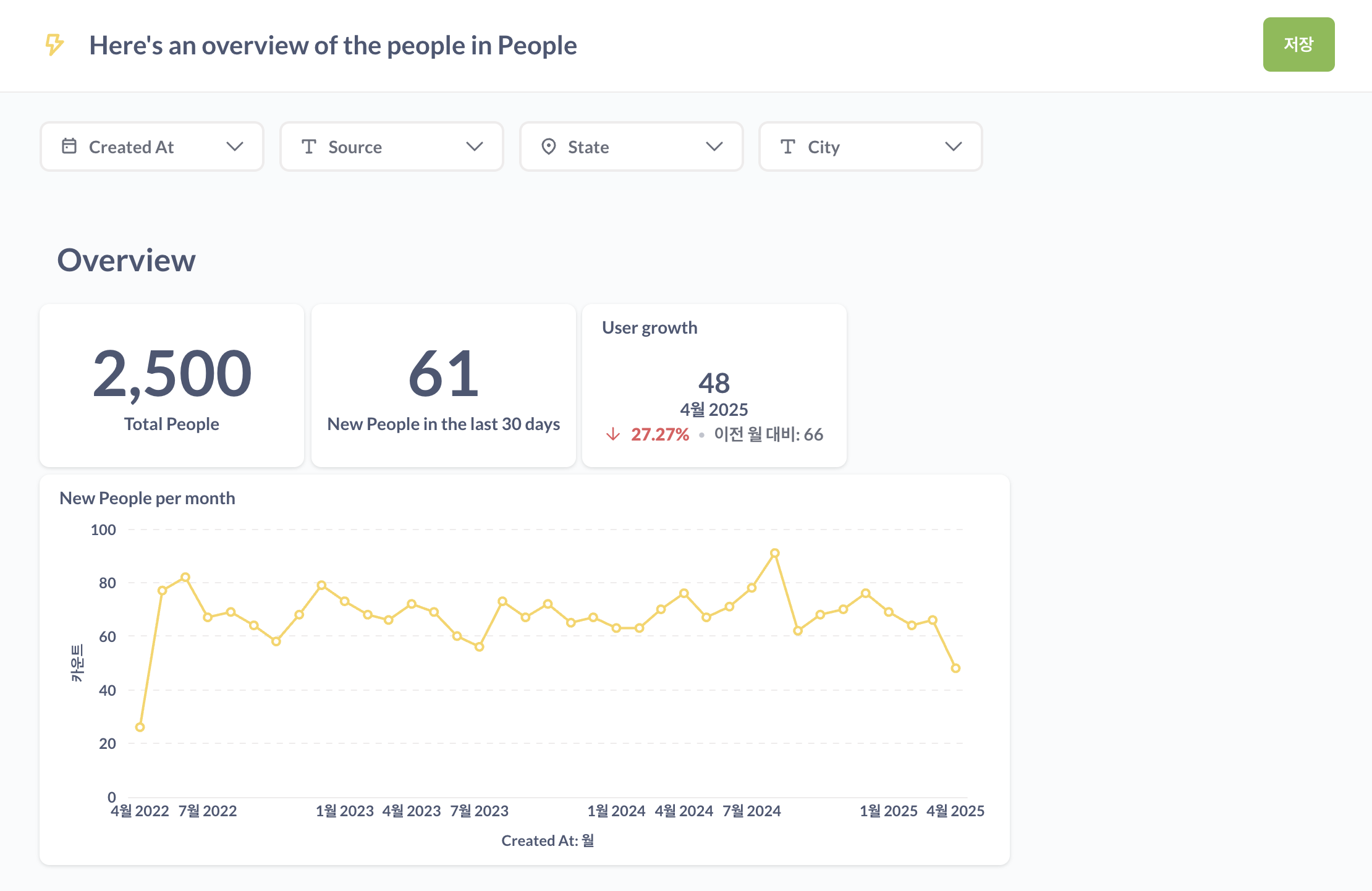Expand the Created At dropdown chevron
Image resolution: width=1372 pixels, height=891 pixels.
(235, 146)
